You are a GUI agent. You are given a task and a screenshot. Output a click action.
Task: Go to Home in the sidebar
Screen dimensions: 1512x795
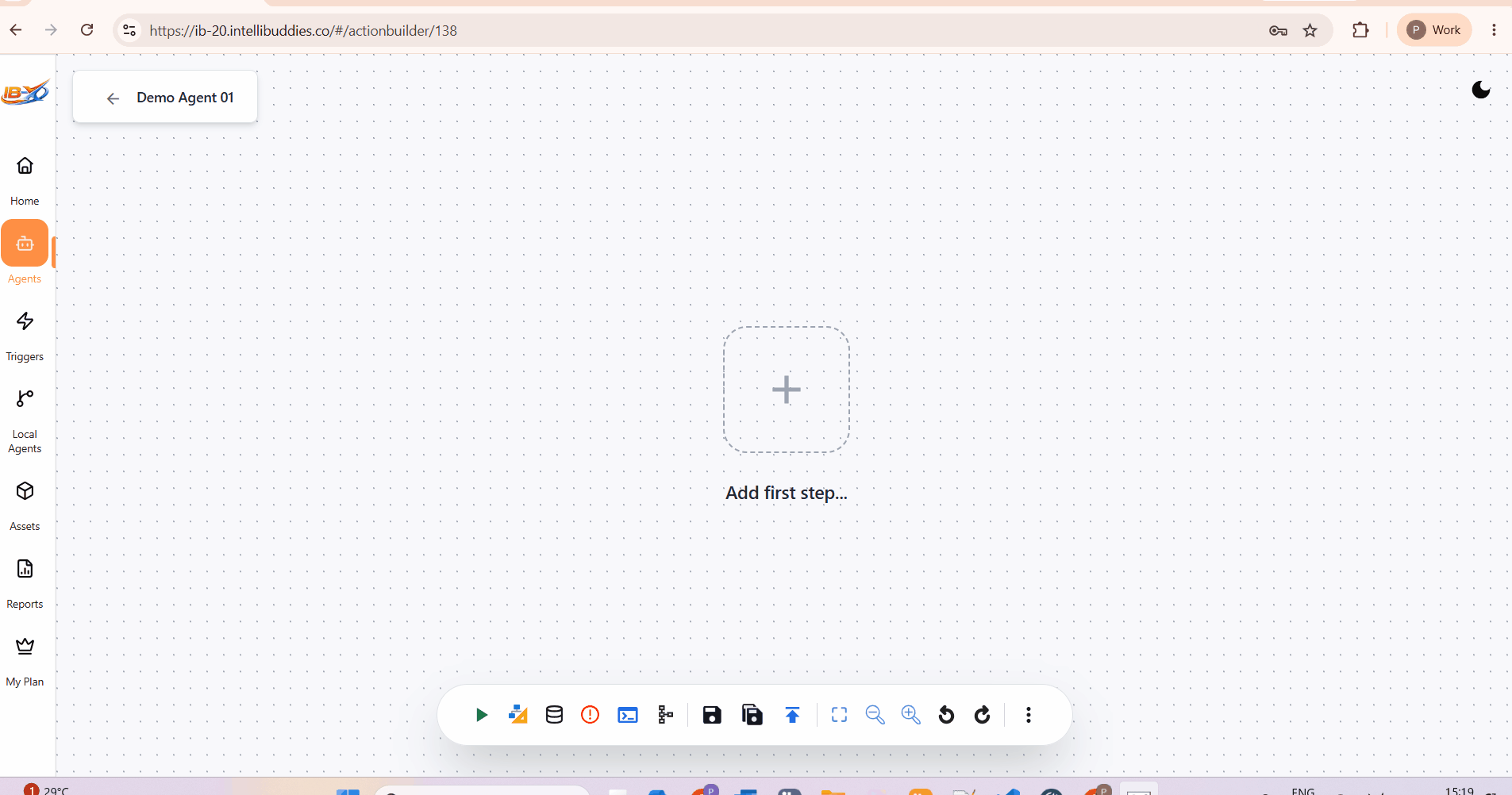[25, 180]
